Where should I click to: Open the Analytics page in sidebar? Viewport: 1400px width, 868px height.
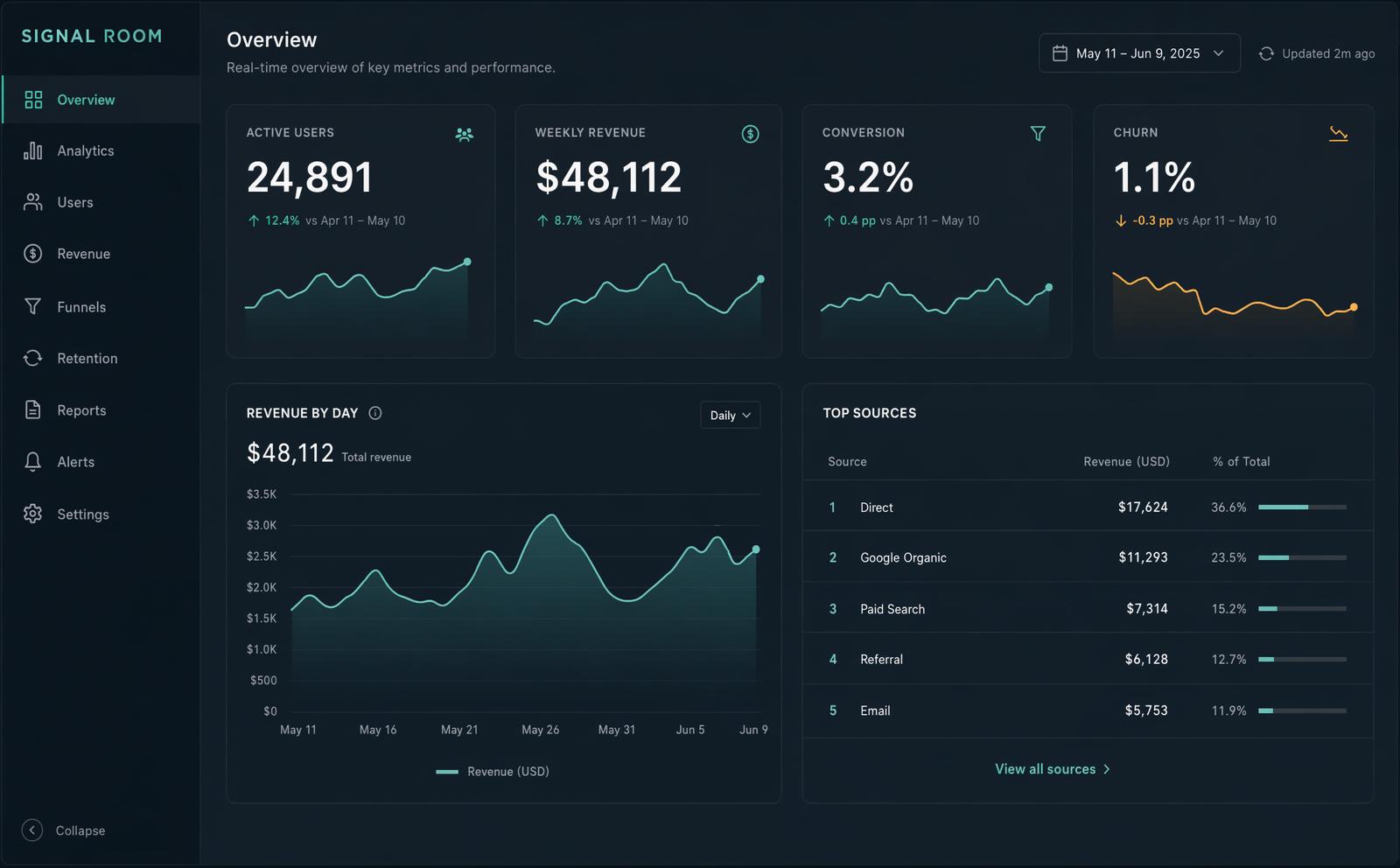[85, 151]
